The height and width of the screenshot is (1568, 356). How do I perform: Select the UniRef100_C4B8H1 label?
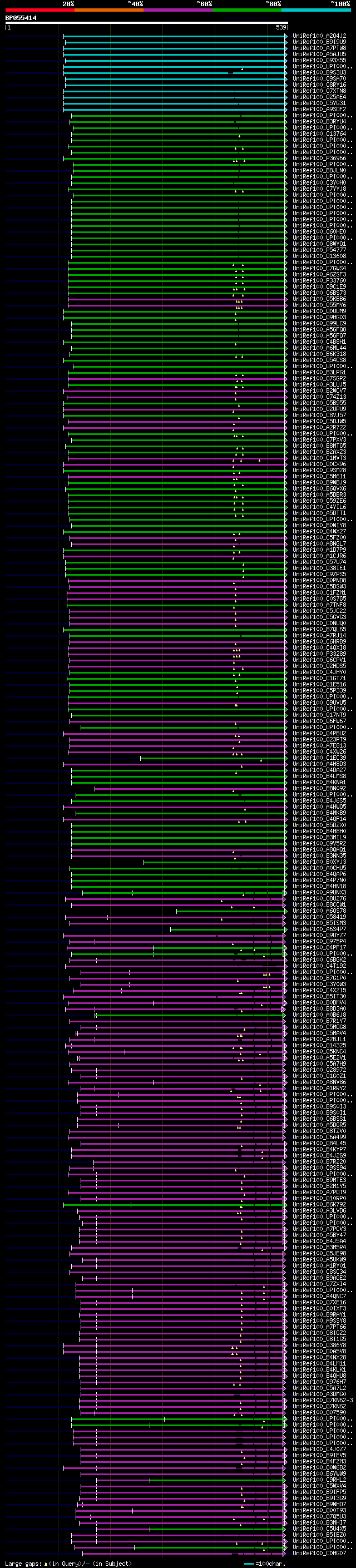[319, 342]
